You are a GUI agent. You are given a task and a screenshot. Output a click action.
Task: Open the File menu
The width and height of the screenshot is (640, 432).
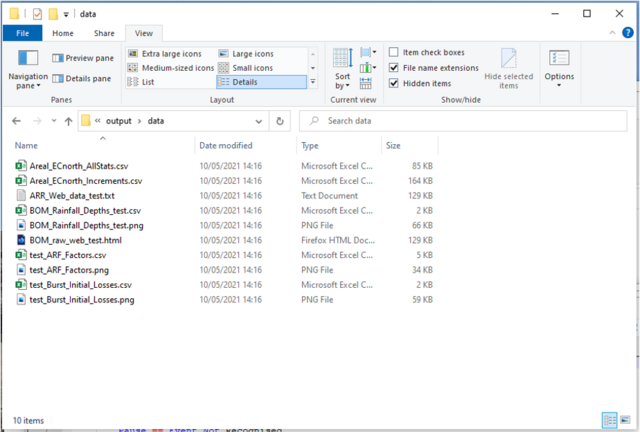pyautogui.click(x=22, y=33)
